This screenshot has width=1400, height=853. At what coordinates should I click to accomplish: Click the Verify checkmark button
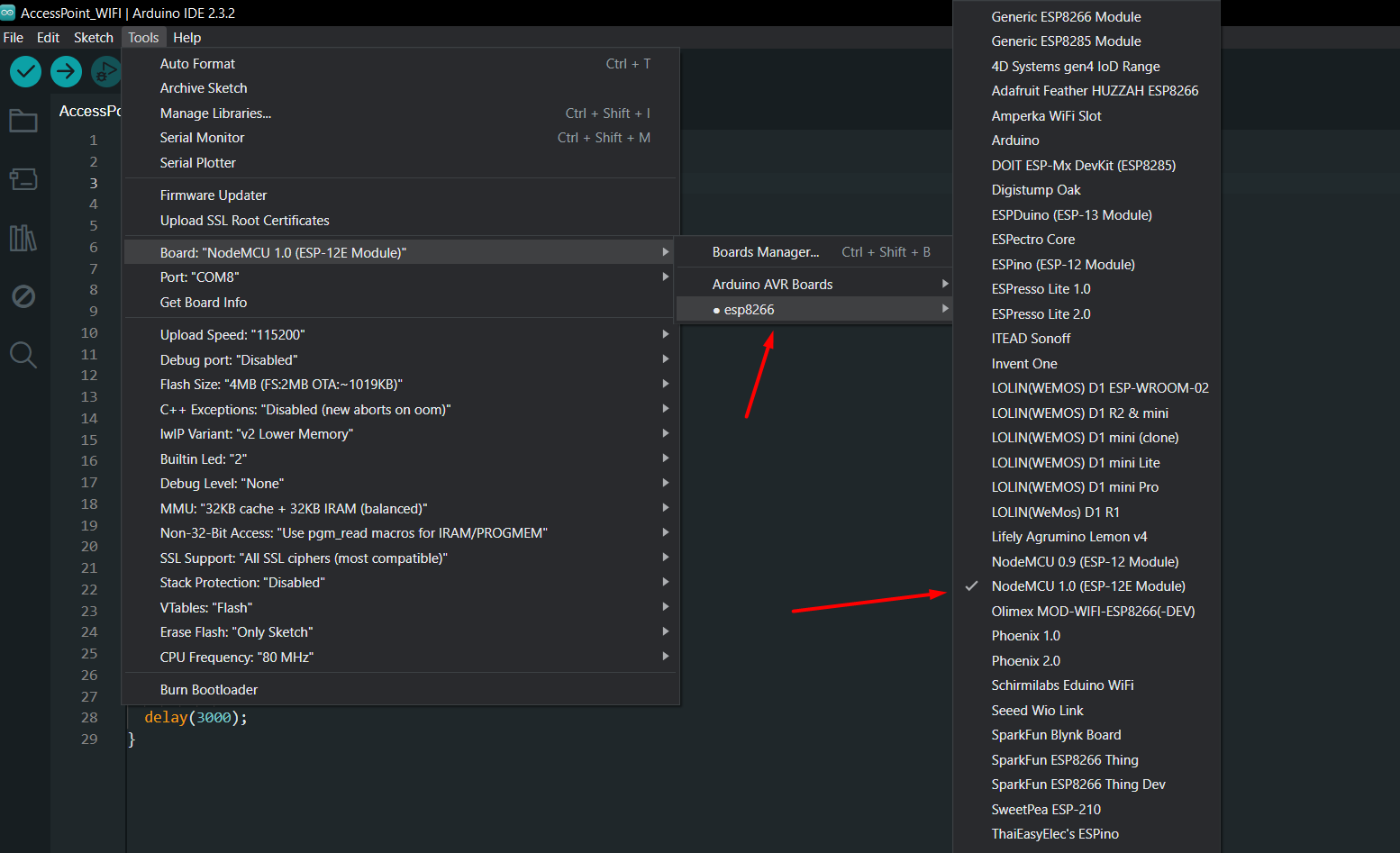25,71
